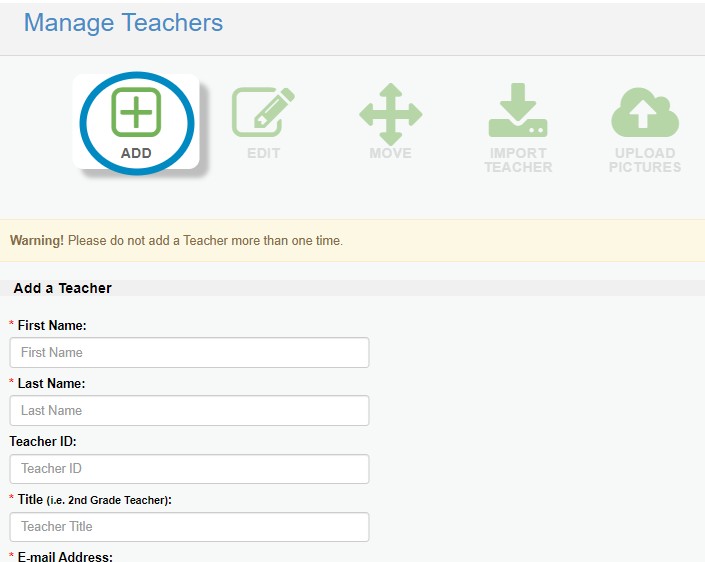Focus the Last Name input field
705x562 pixels.
pos(189,410)
